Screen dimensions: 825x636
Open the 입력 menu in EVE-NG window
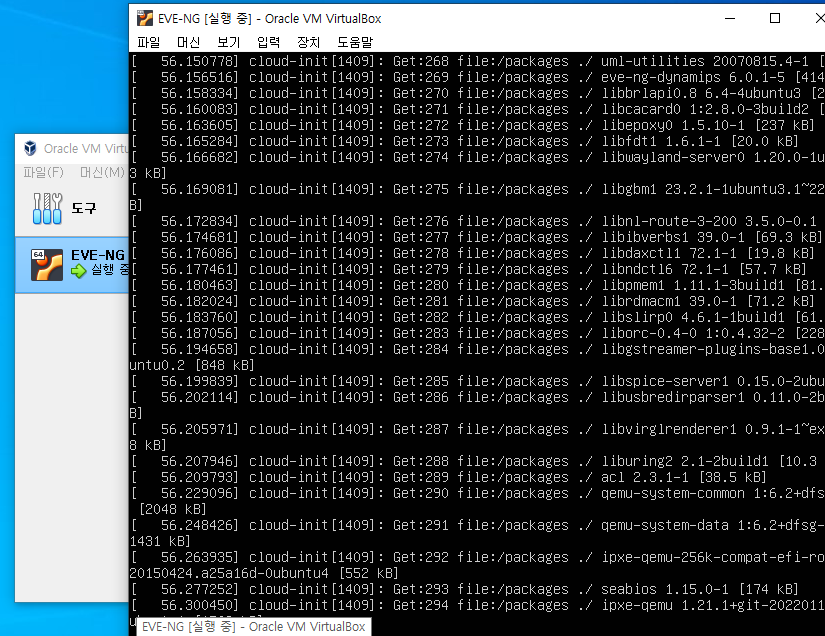[x=268, y=42]
